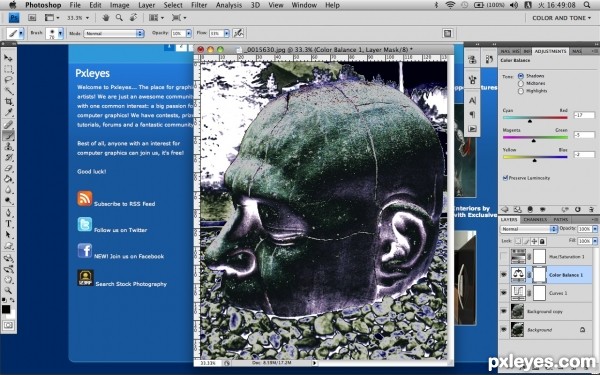
Task: Click the Yellow-Blue slider handle
Action: (535, 160)
